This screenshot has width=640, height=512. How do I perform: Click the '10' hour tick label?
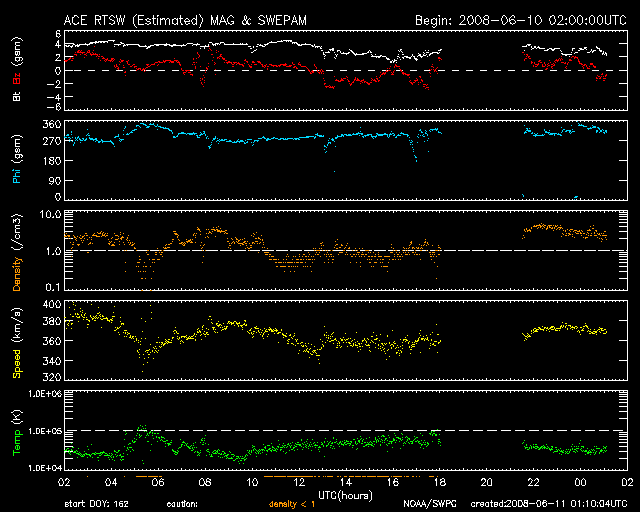pos(252,483)
